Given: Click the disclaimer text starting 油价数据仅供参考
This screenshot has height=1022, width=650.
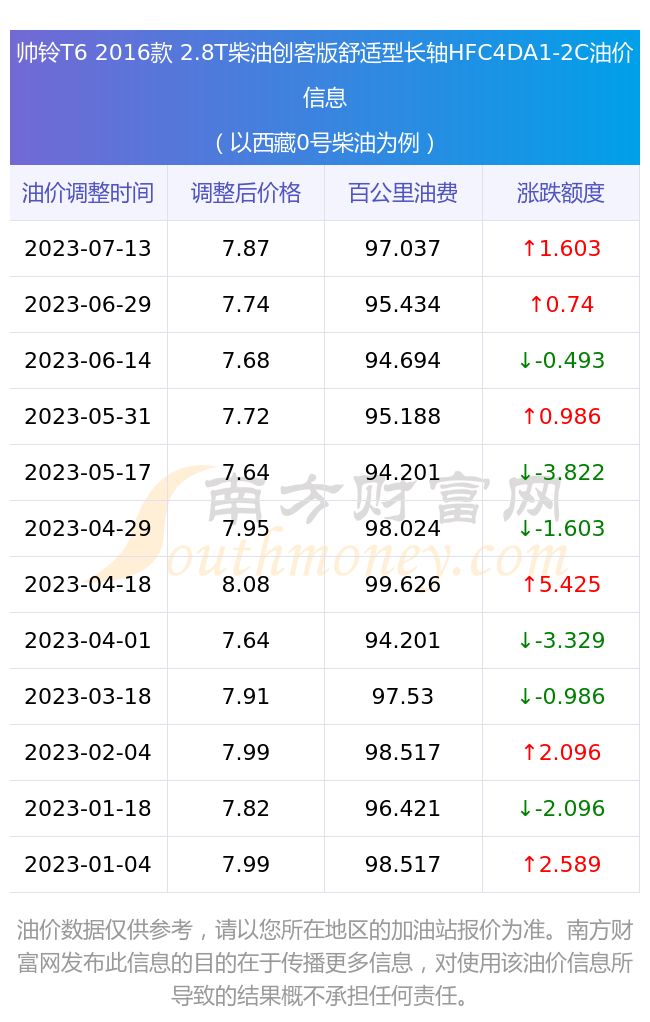Looking at the screenshot, I should (325, 963).
